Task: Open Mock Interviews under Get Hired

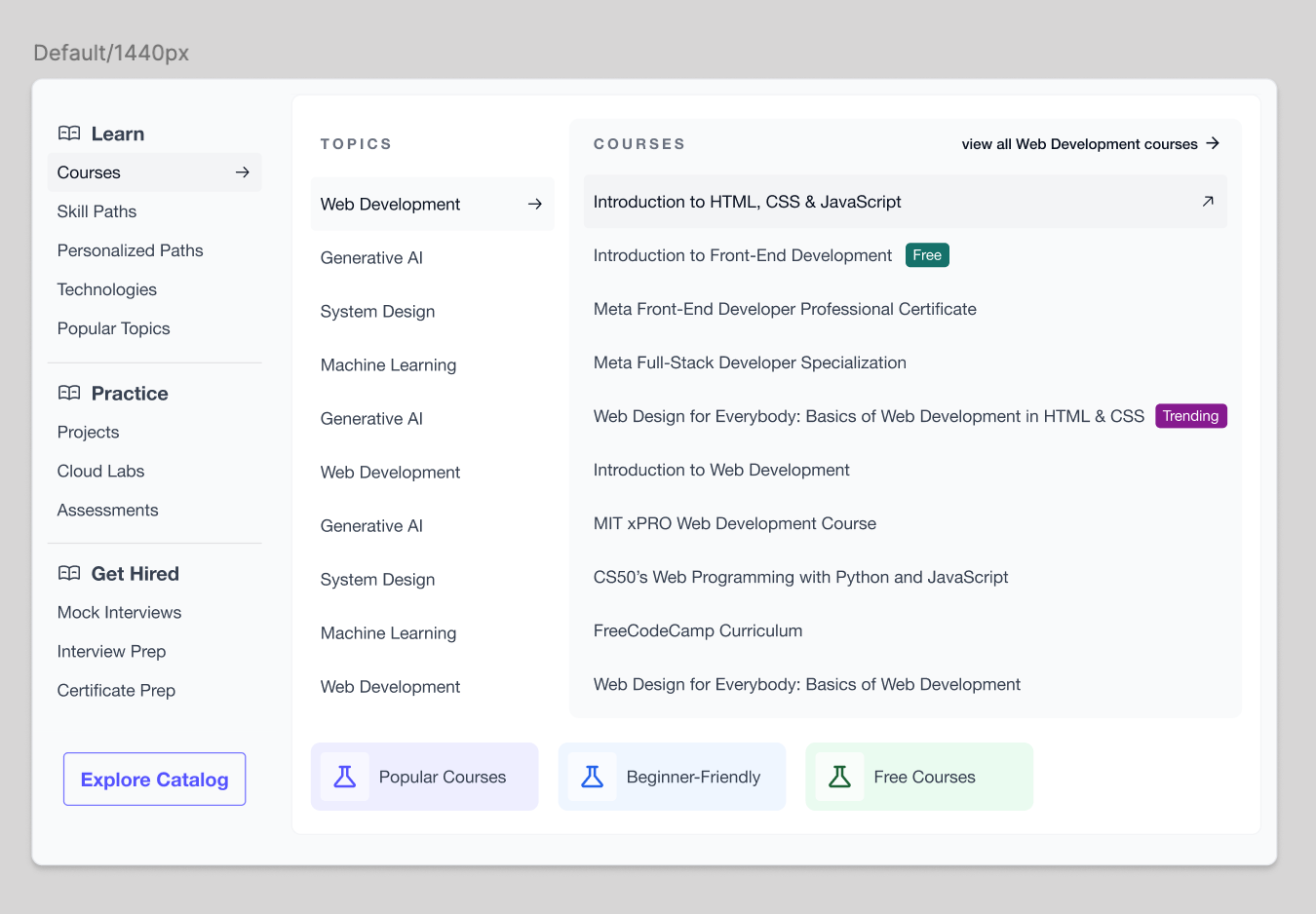Action: click(x=120, y=612)
